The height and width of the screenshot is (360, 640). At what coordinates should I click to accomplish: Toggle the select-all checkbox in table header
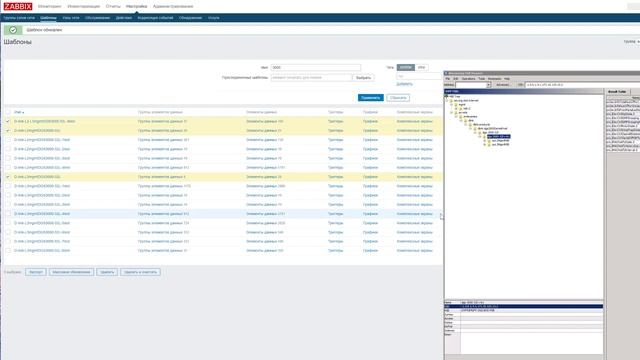pos(8,112)
